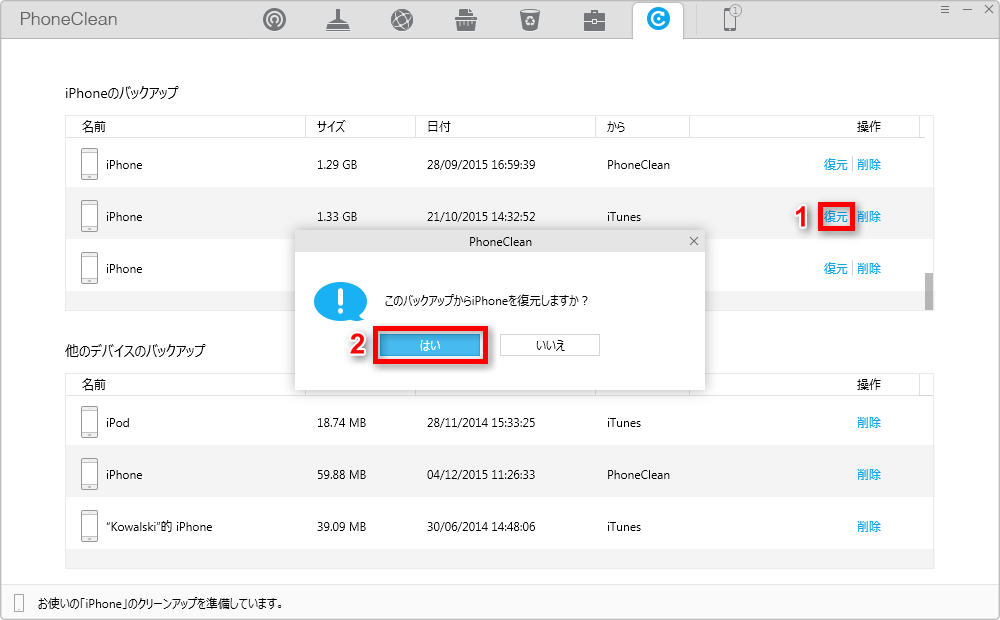This screenshot has width=1000, height=620.
Task: Switch to the Restore backup tab
Action: [658, 18]
